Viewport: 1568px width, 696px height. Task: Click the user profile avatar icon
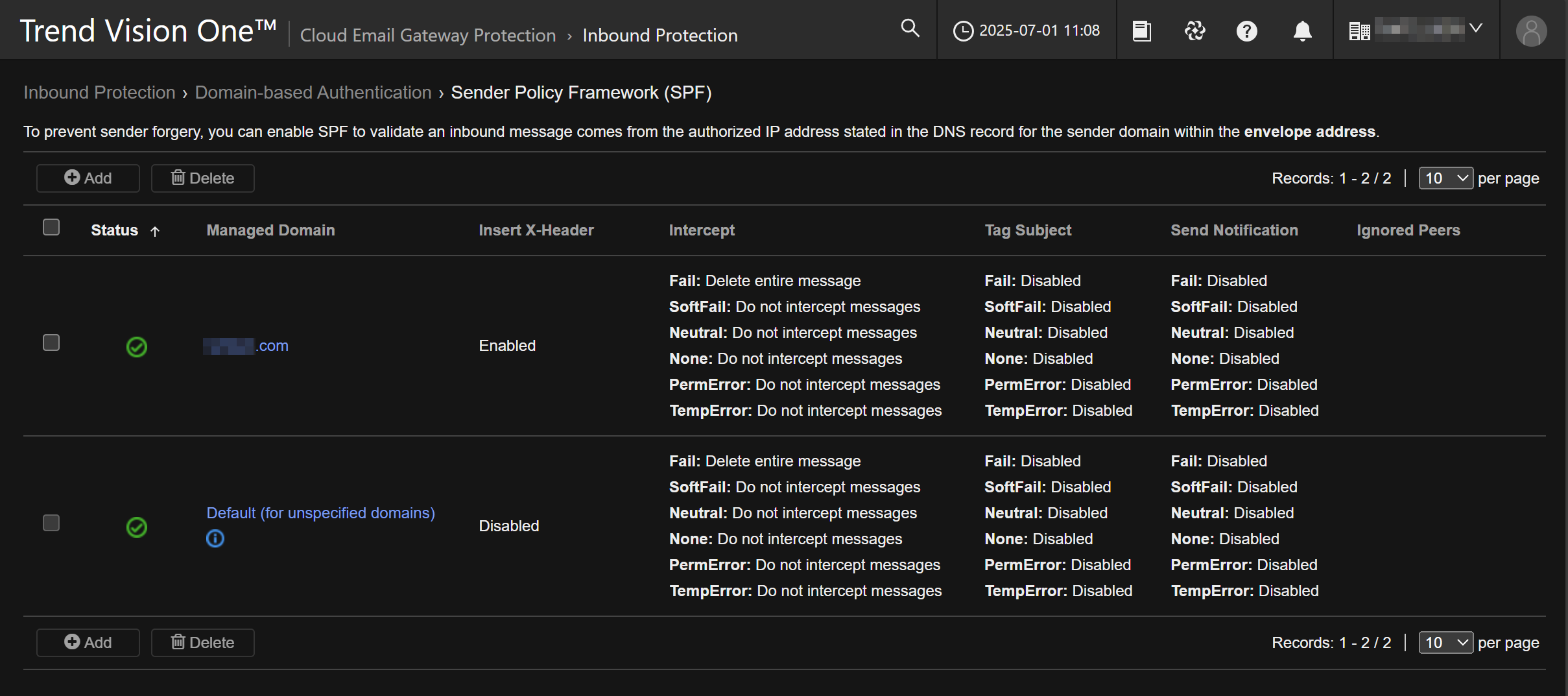[1531, 31]
